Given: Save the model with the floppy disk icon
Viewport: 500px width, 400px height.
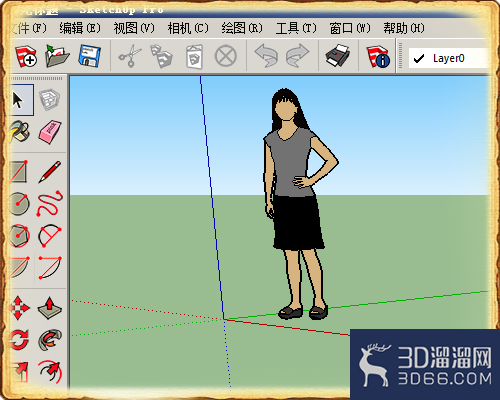Looking at the screenshot, I should [x=90, y=56].
